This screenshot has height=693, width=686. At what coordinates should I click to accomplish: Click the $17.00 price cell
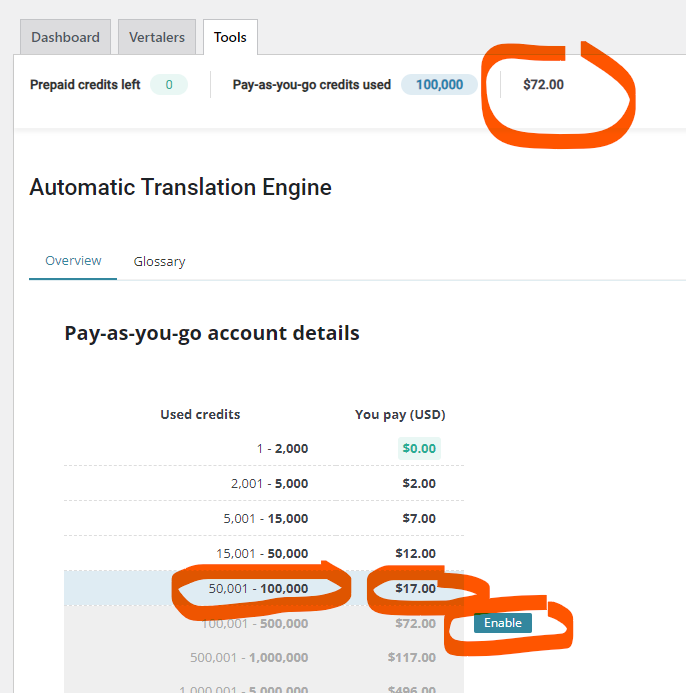tap(415, 588)
